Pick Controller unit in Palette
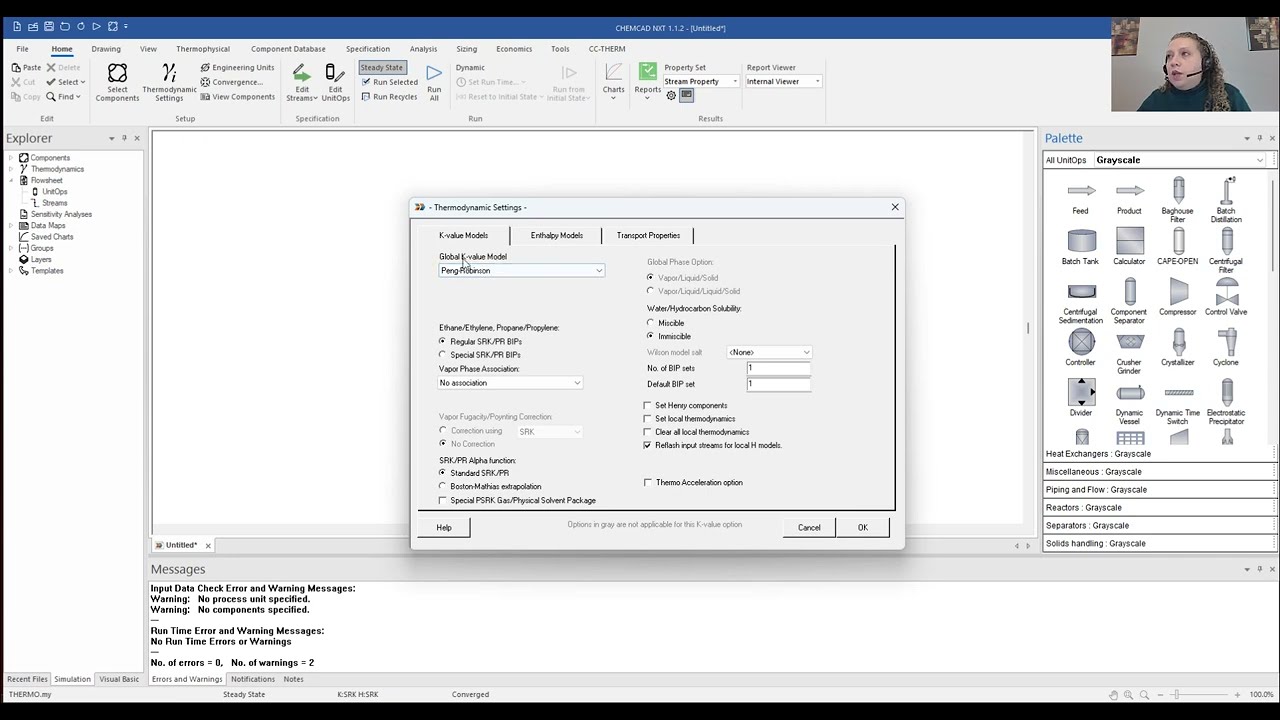The height and width of the screenshot is (720, 1280). point(1080,348)
